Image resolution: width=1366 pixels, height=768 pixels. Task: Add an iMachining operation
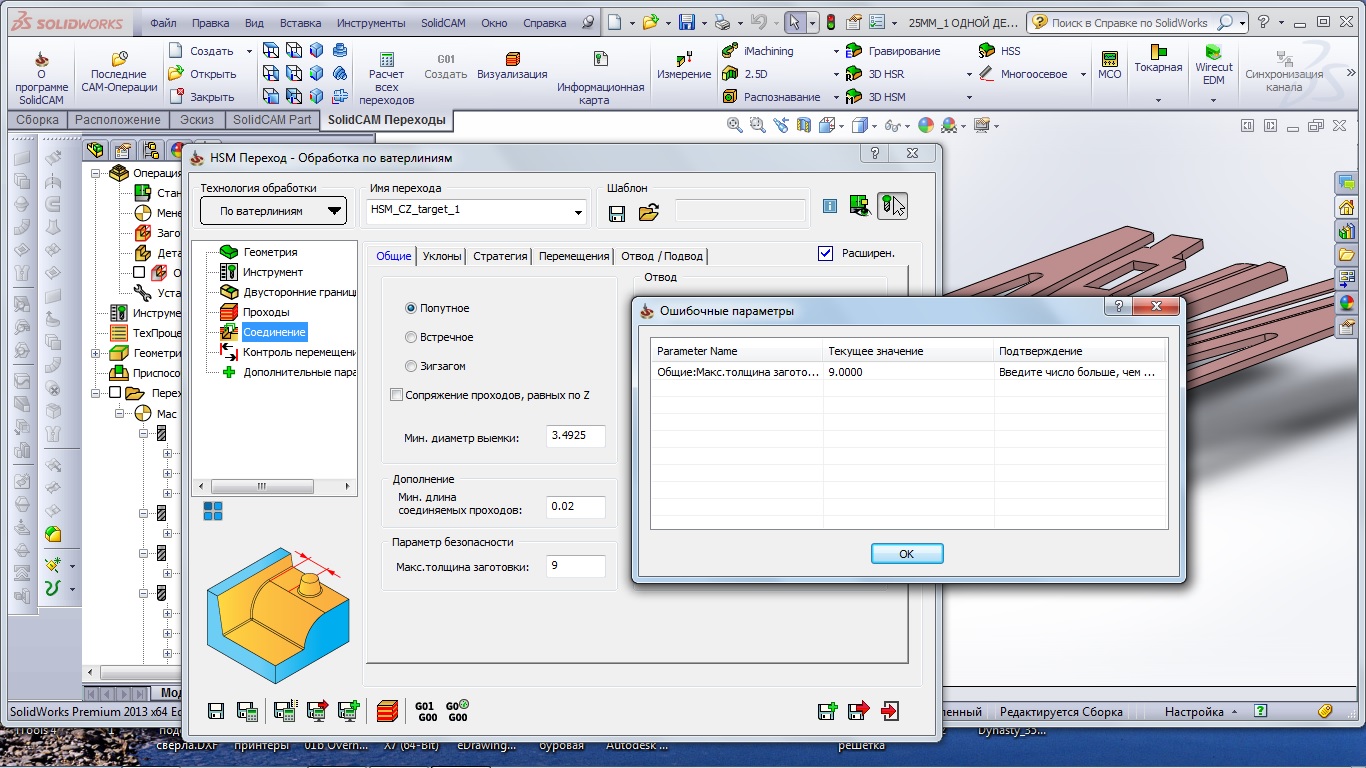(x=757, y=51)
